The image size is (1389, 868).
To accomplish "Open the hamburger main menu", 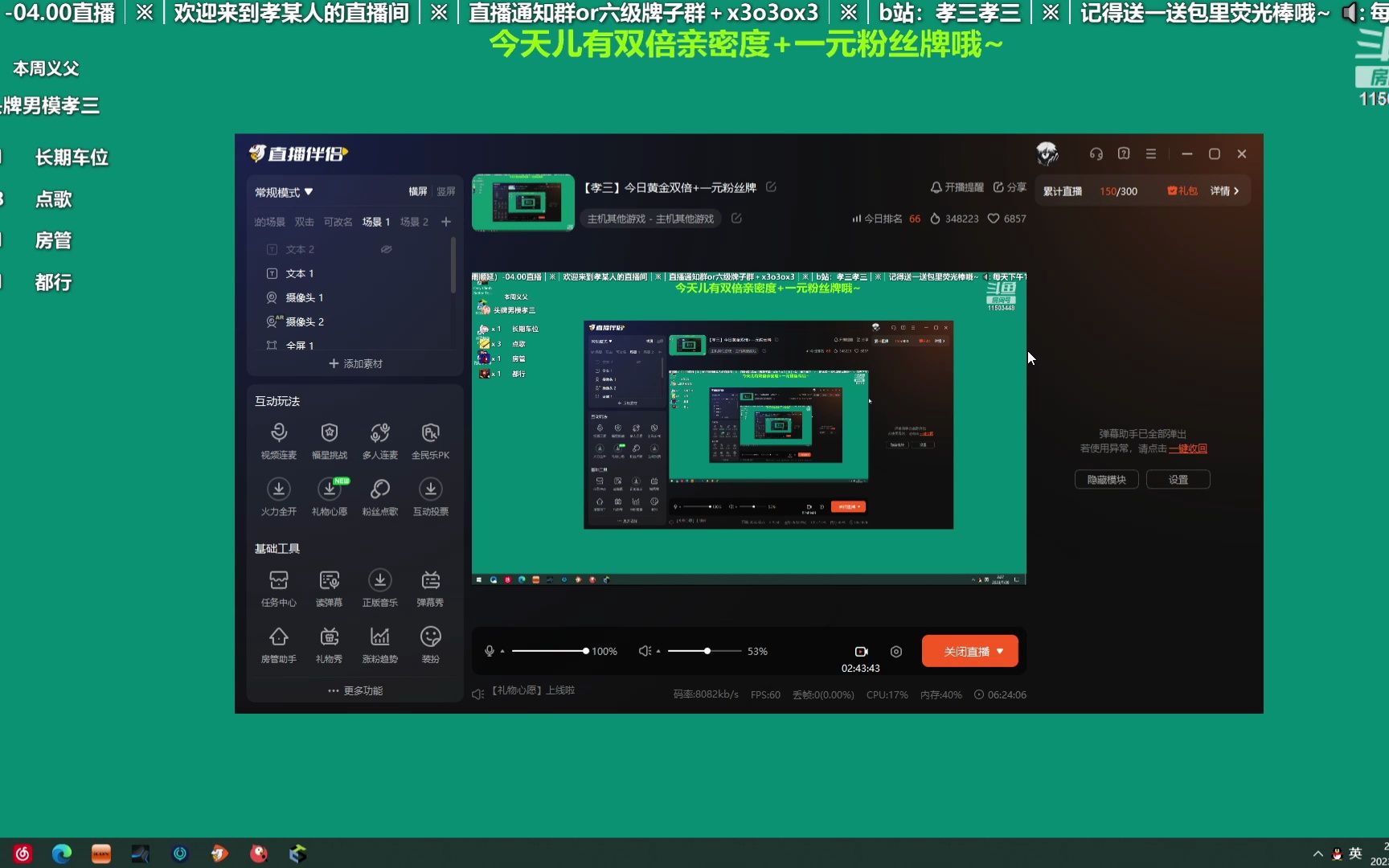I will coord(1151,154).
